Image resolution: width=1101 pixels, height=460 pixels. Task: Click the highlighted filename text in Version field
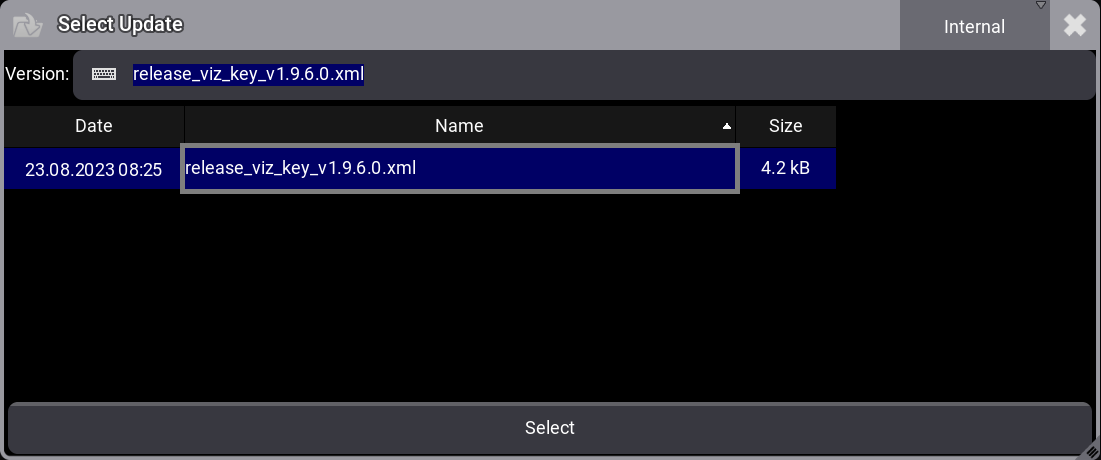(248, 75)
